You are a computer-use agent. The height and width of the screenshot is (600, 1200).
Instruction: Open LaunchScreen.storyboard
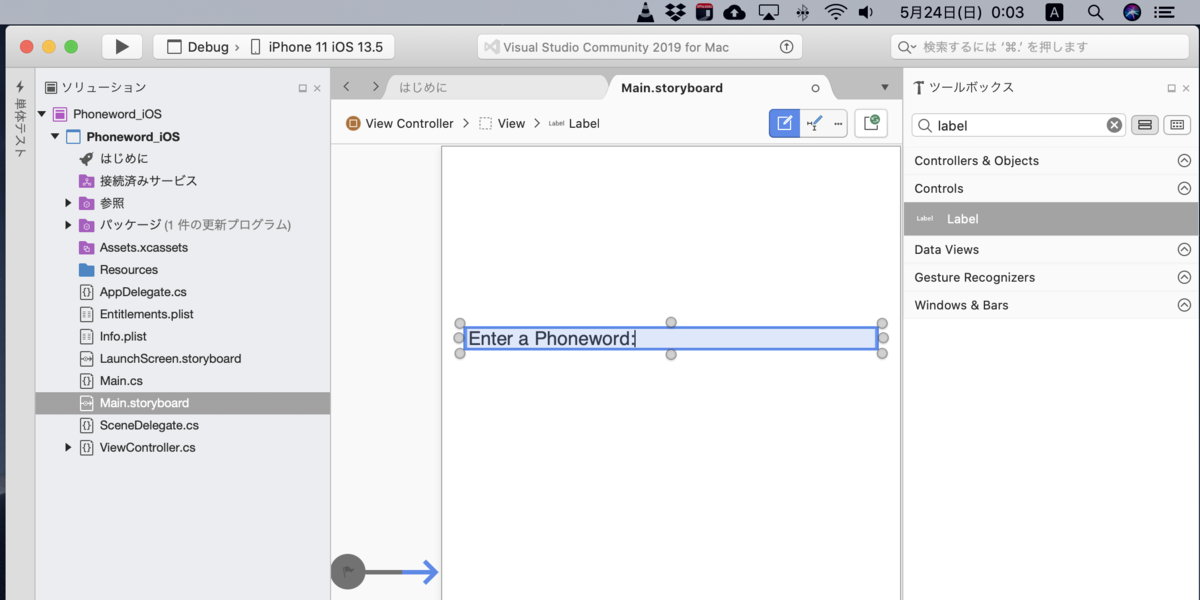[170, 358]
